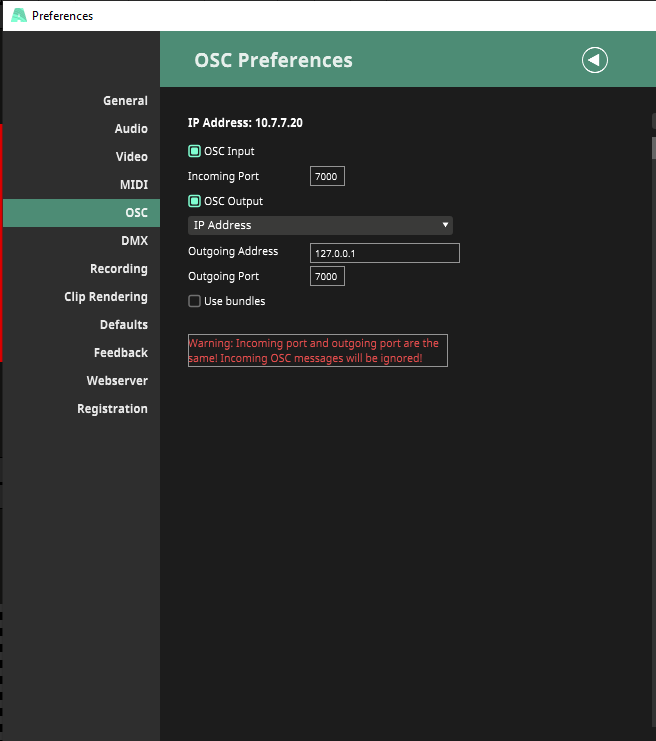Go to MIDI preferences
656x741 pixels.
(x=133, y=185)
